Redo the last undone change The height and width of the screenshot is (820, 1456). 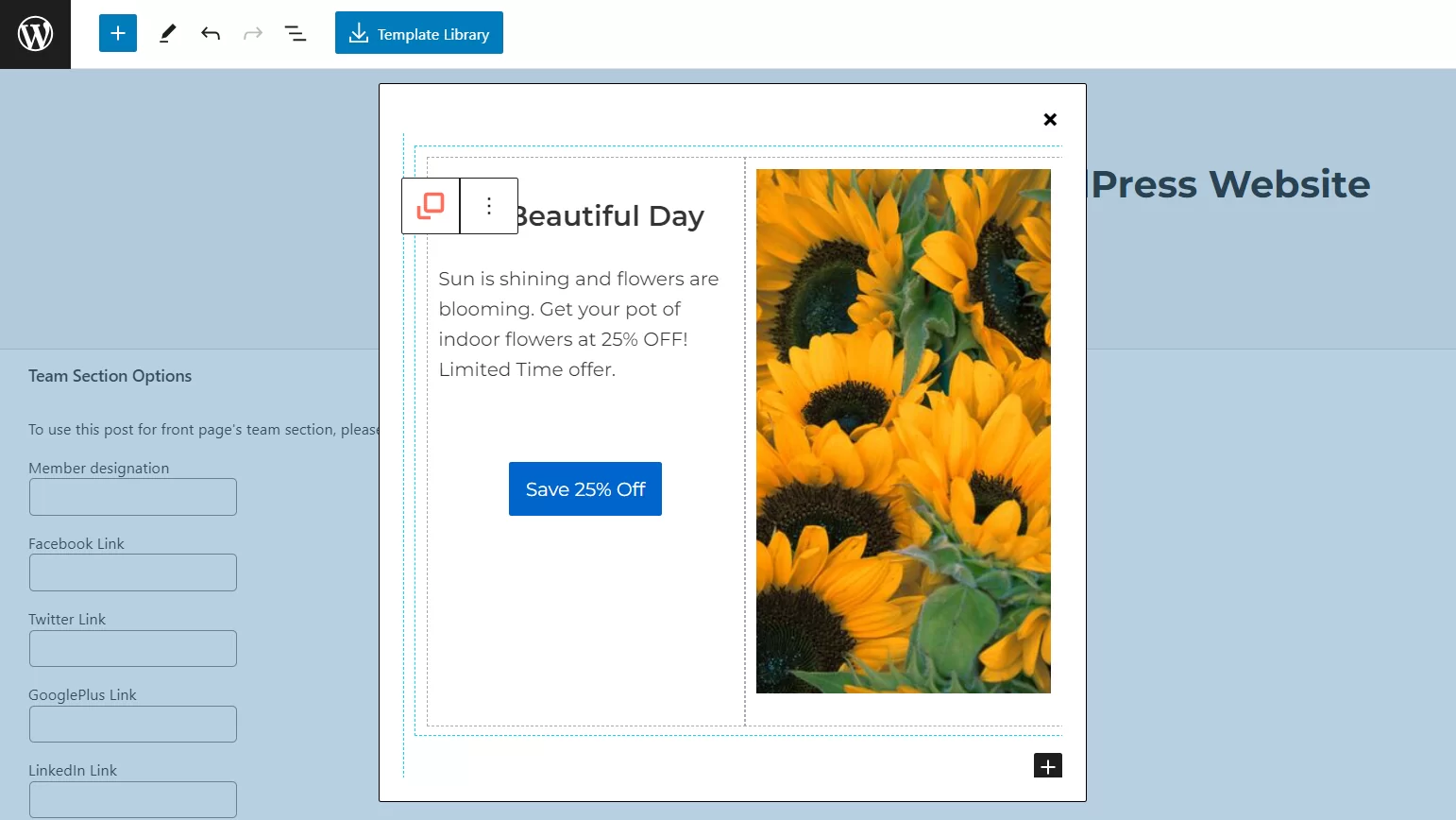click(253, 34)
